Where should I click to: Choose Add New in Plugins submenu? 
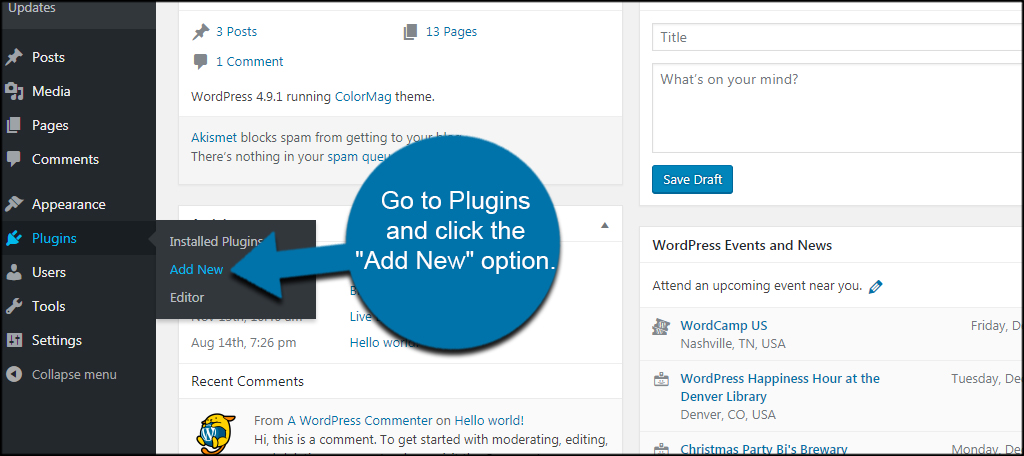click(197, 269)
